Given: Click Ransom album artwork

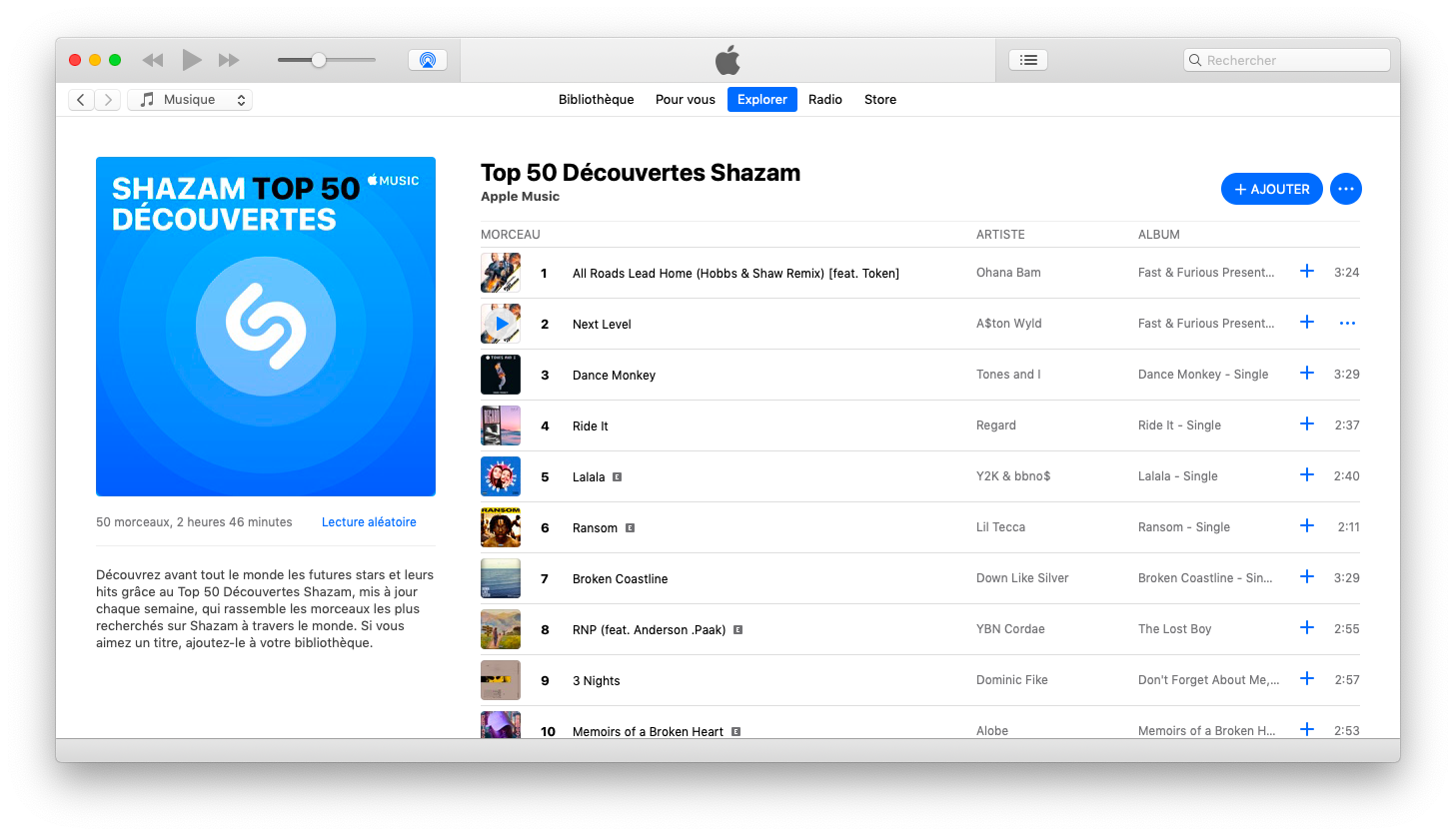Looking at the screenshot, I should (x=501, y=527).
